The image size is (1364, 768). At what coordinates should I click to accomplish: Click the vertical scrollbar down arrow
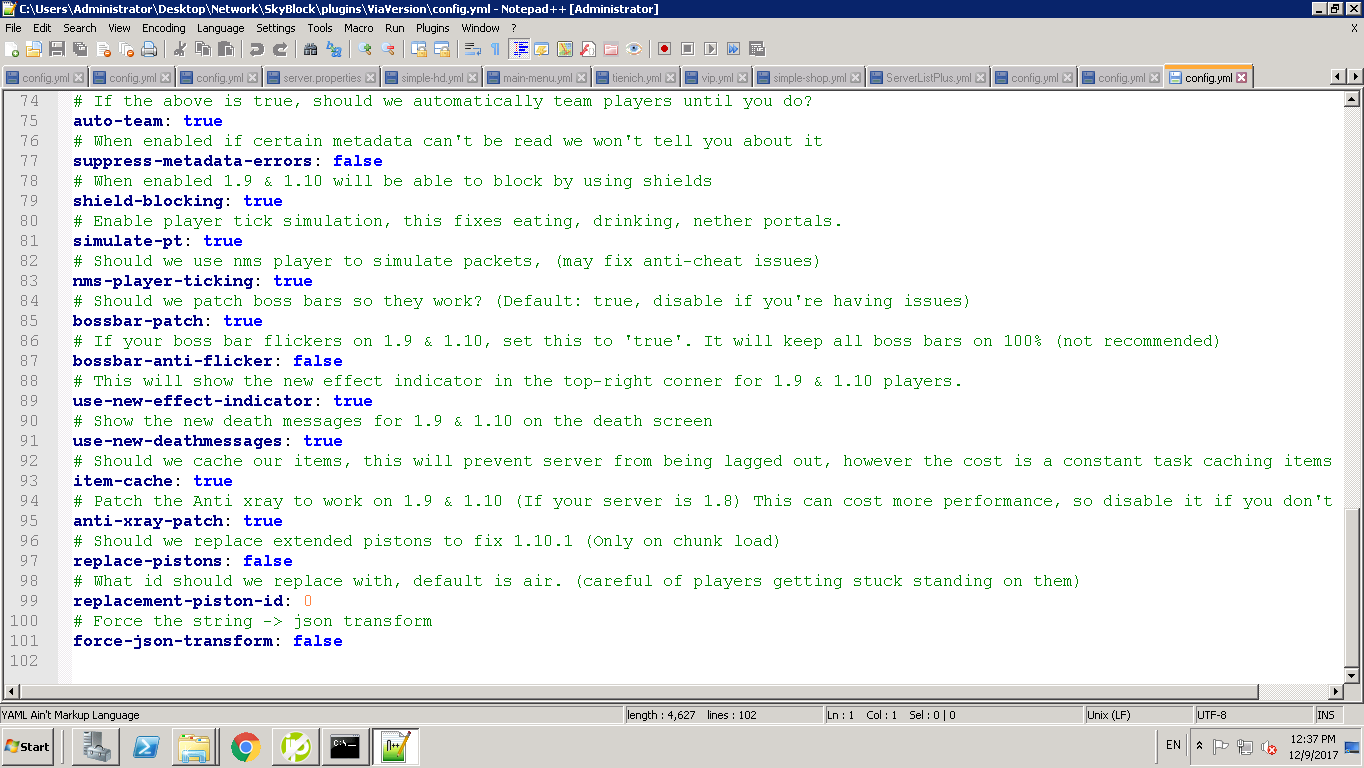[1352, 675]
